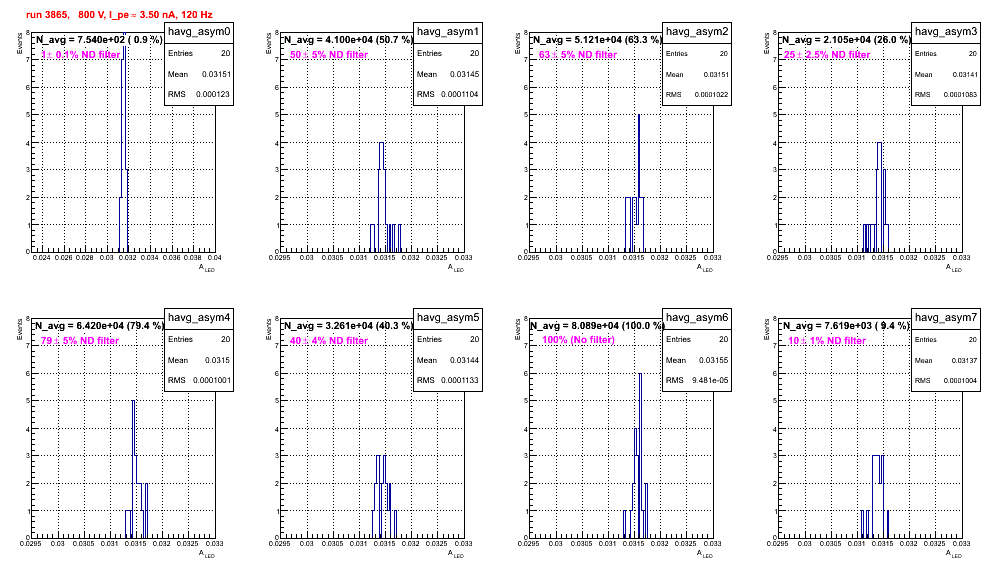This screenshot has height=572, width=996.
Task: Click Mean value 0.03155 in havg_asym6 box
Action: point(714,360)
